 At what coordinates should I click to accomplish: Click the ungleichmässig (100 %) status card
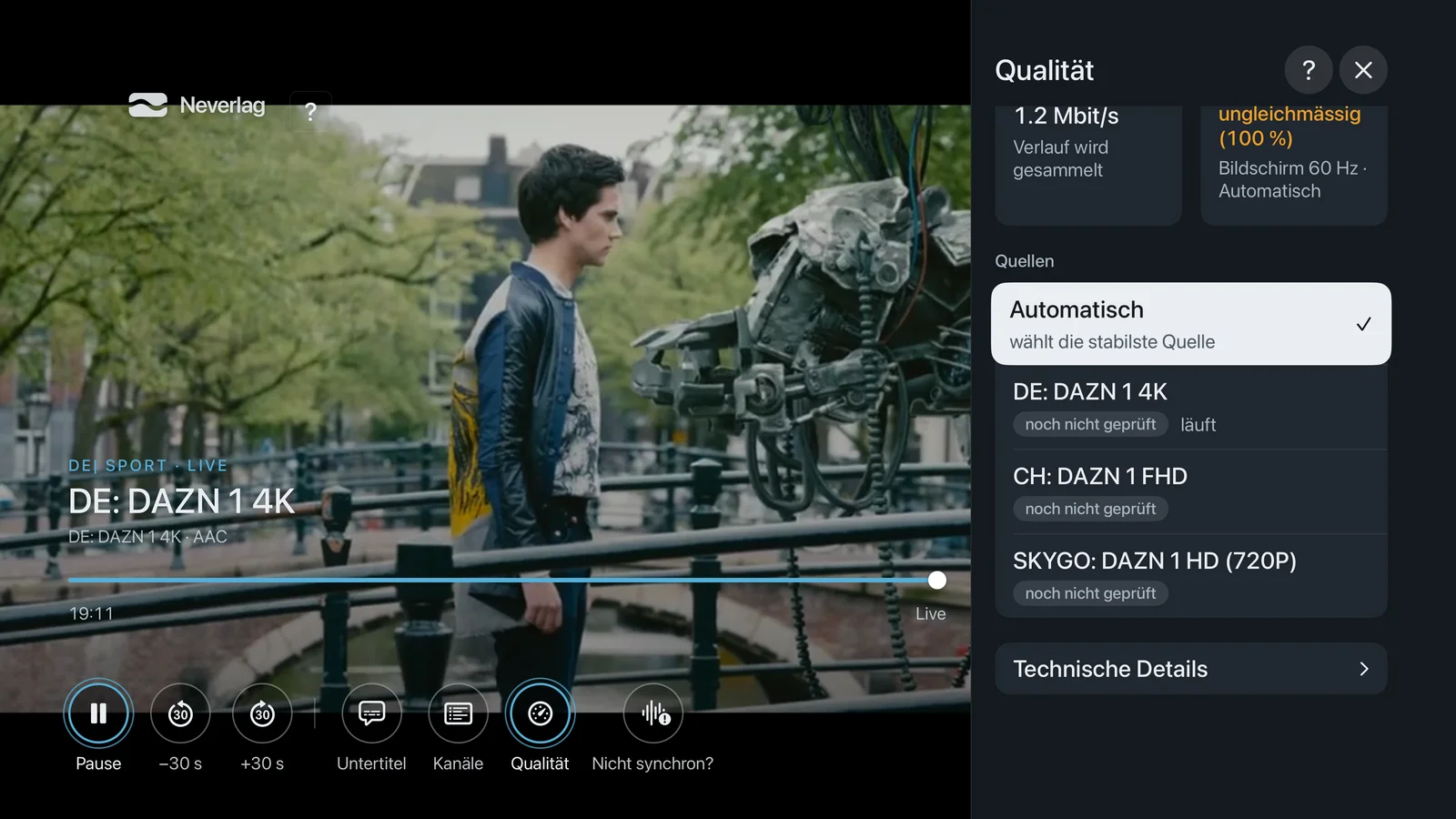pyautogui.click(x=1294, y=166)
